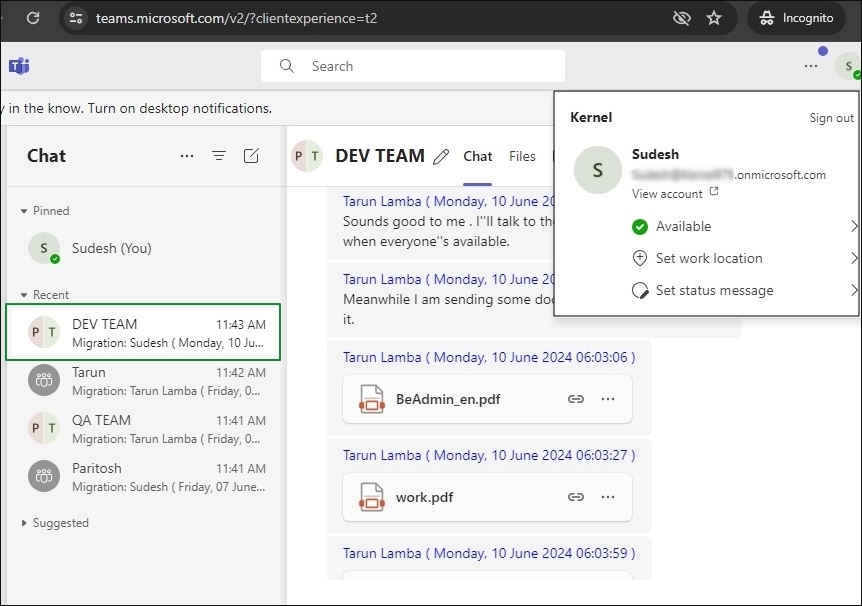Collapse the Pinned chats section
This screenshot has height=606, width=862.
pyautogui.click(x=25, y=211)
